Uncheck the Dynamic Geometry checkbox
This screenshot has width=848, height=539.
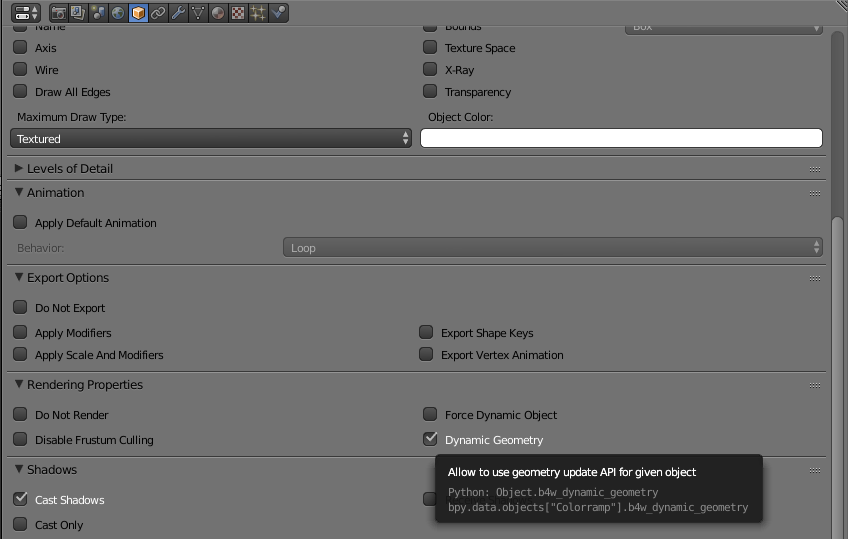point(430,439)
